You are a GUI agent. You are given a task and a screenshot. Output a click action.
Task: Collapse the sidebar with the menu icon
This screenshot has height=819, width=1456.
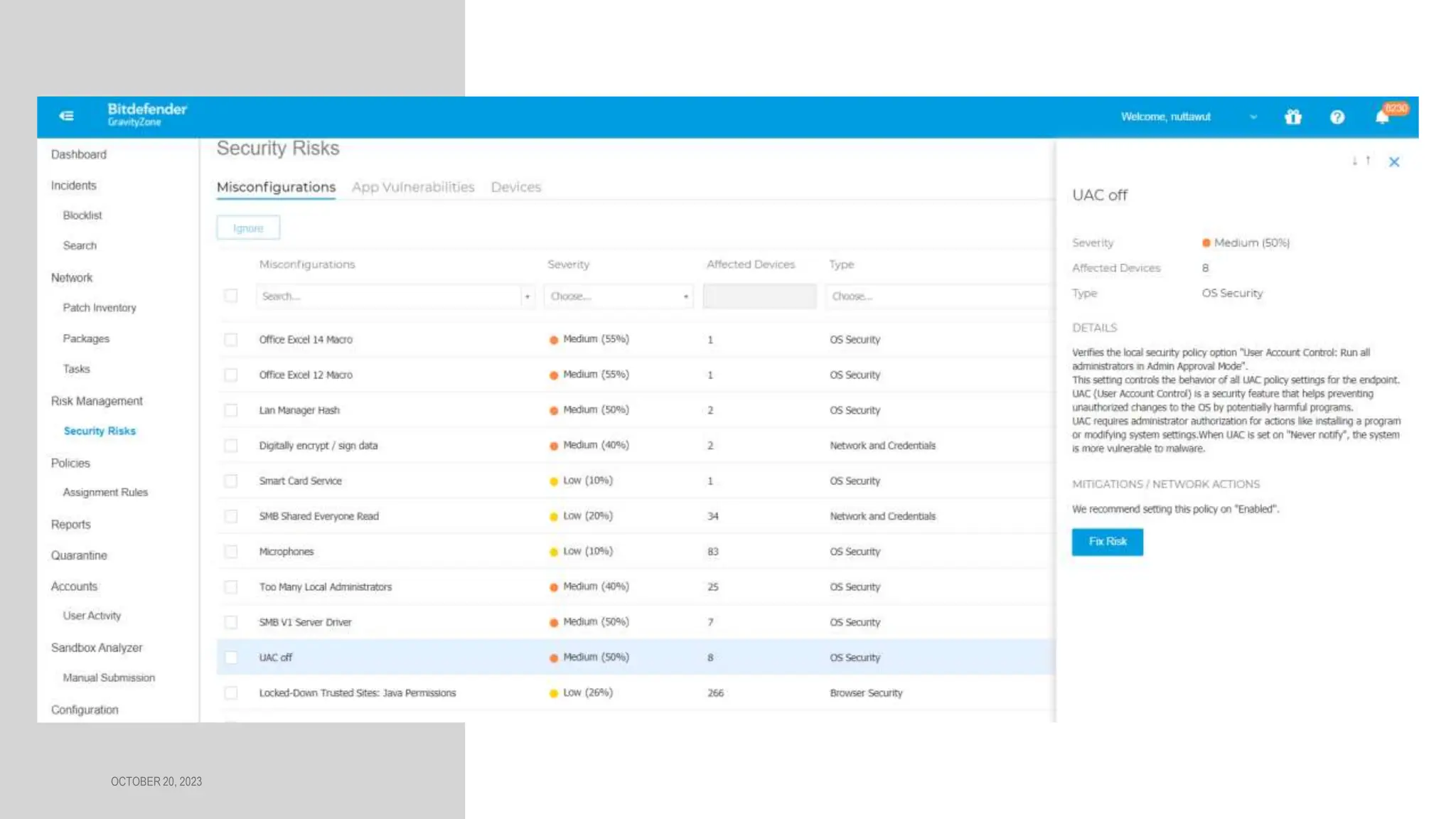(67, 116)
